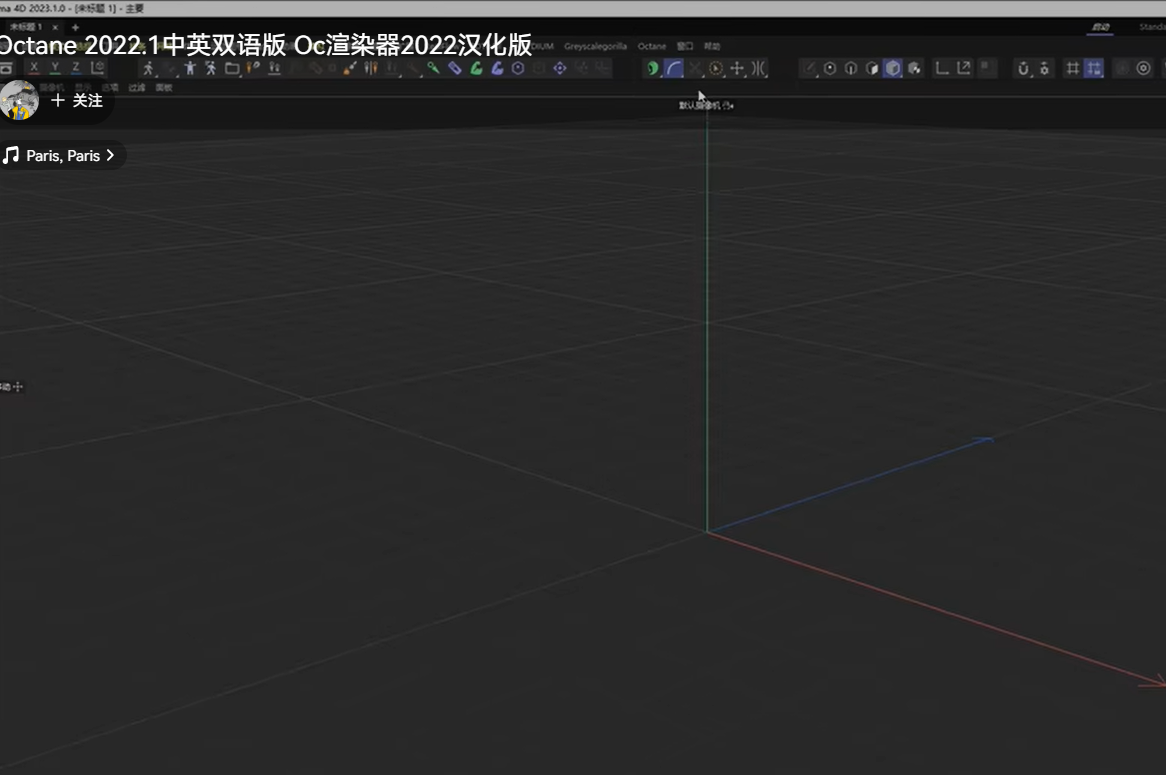1166x775 pixels.
Task: Switch to Points mode hexagon icon
Action: pos(830,68)
